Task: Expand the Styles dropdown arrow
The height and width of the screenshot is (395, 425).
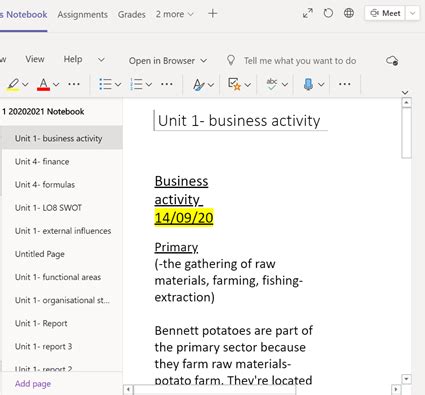Action: [x=211, y=85]
